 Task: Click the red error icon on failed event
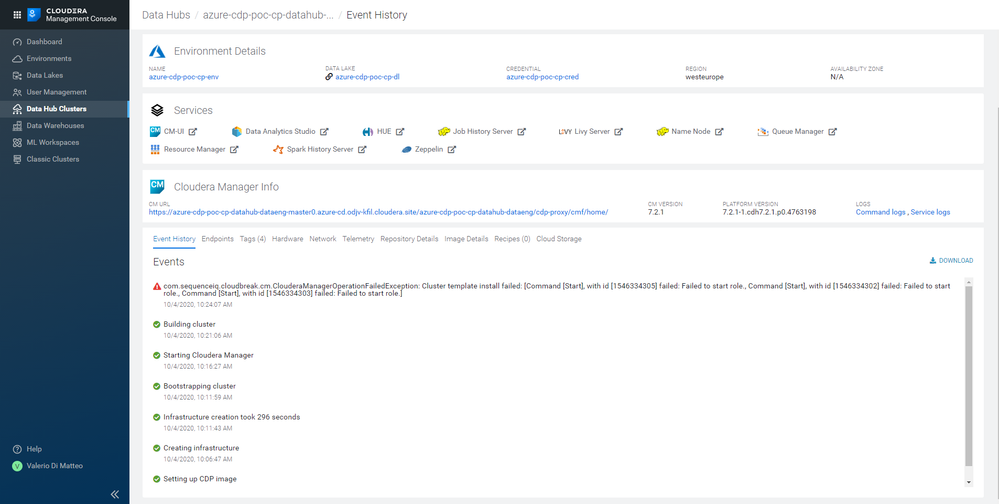[x=157, y=287]
